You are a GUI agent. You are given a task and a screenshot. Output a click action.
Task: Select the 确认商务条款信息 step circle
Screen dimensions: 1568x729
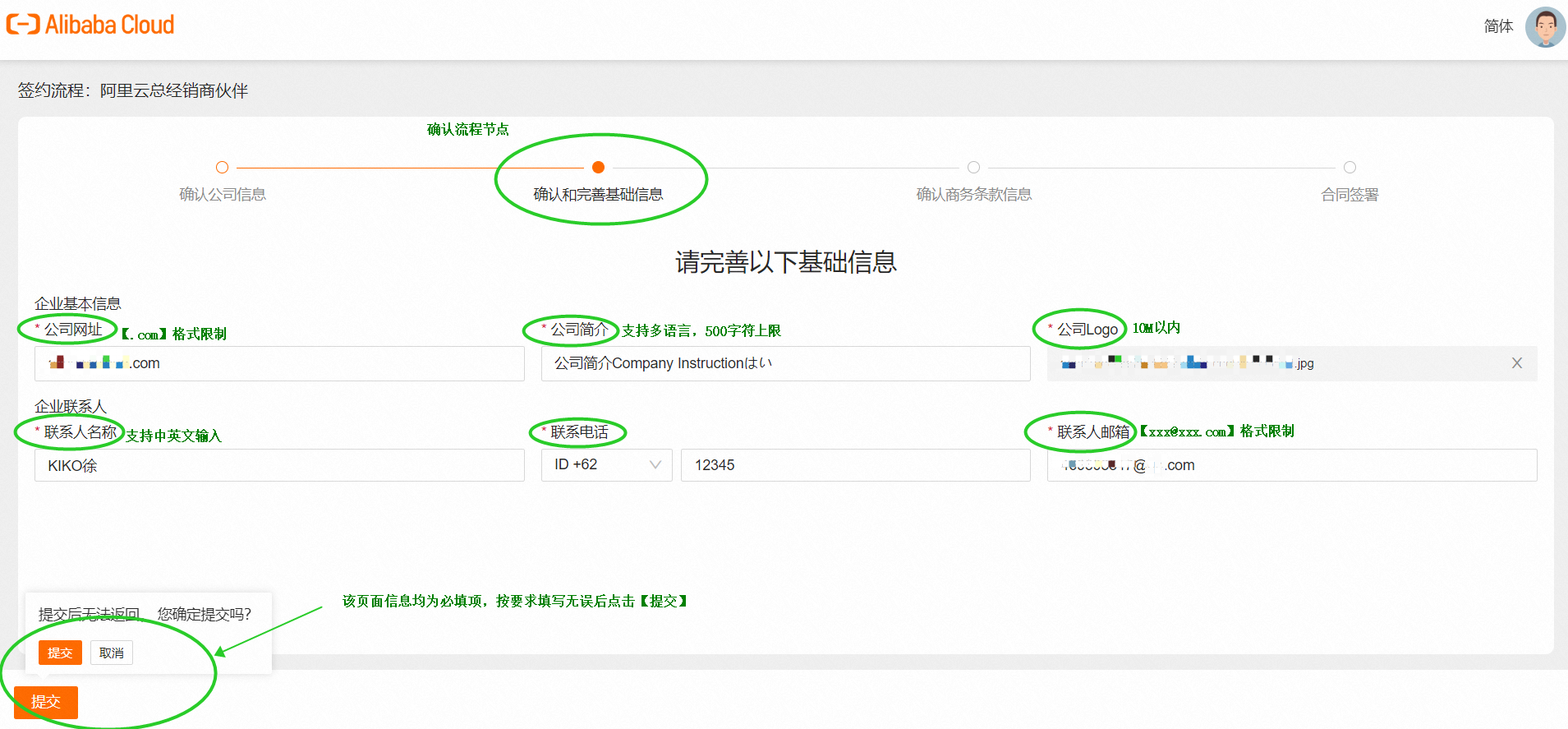pos(973,168)
